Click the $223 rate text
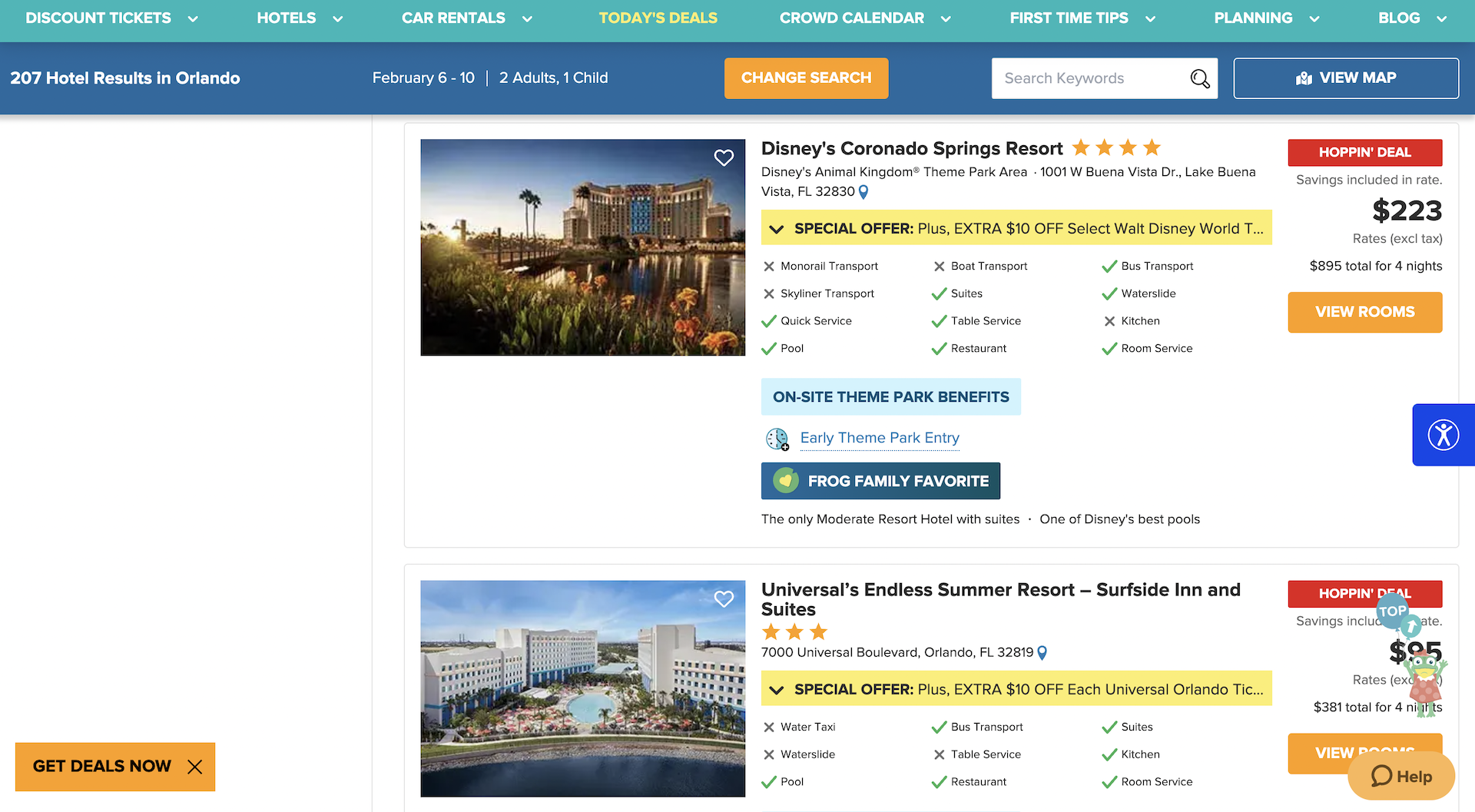 click(x=1407, y=210)
